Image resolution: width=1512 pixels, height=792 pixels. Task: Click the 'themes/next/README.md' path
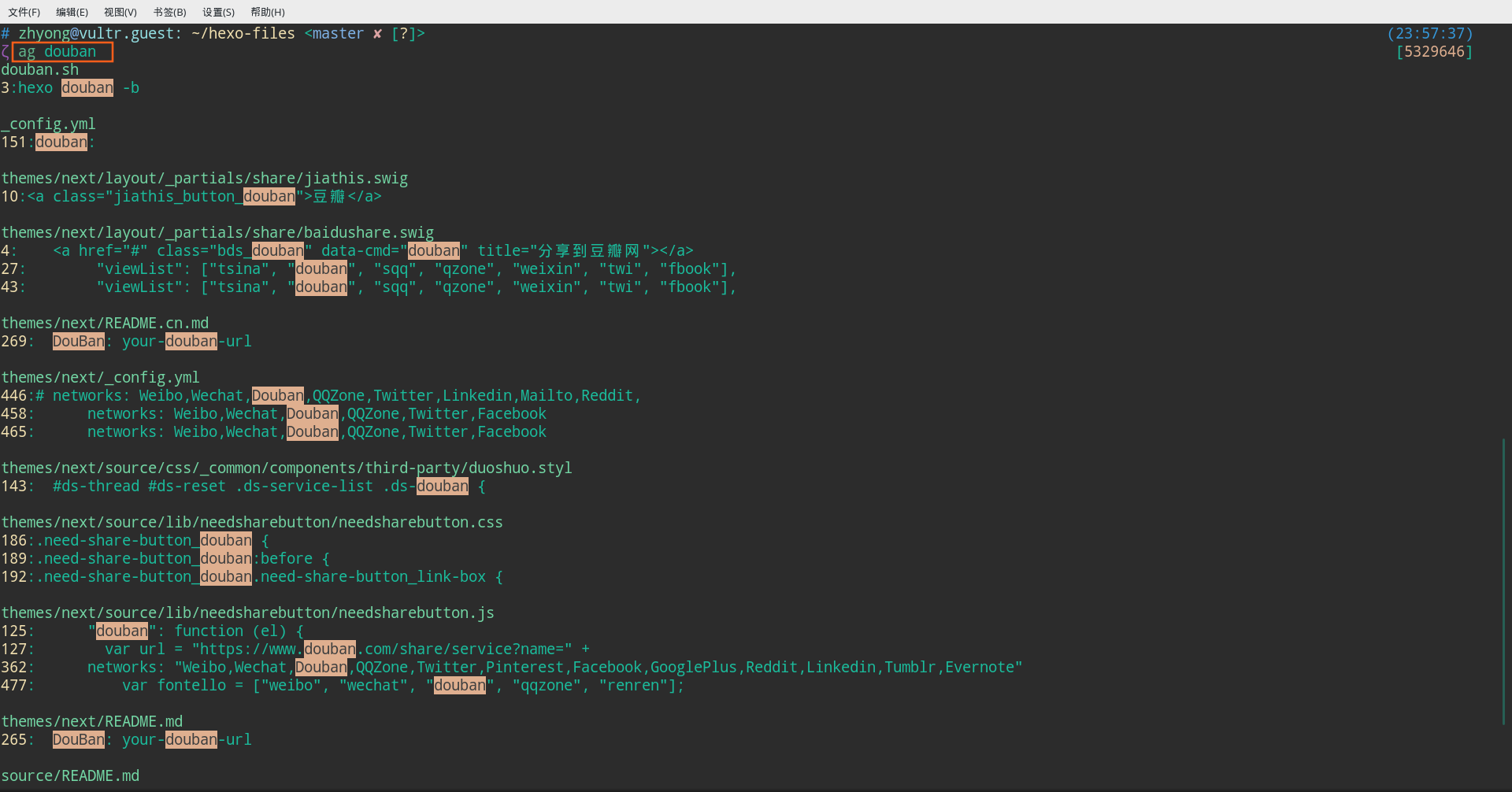tap(91, 722)
